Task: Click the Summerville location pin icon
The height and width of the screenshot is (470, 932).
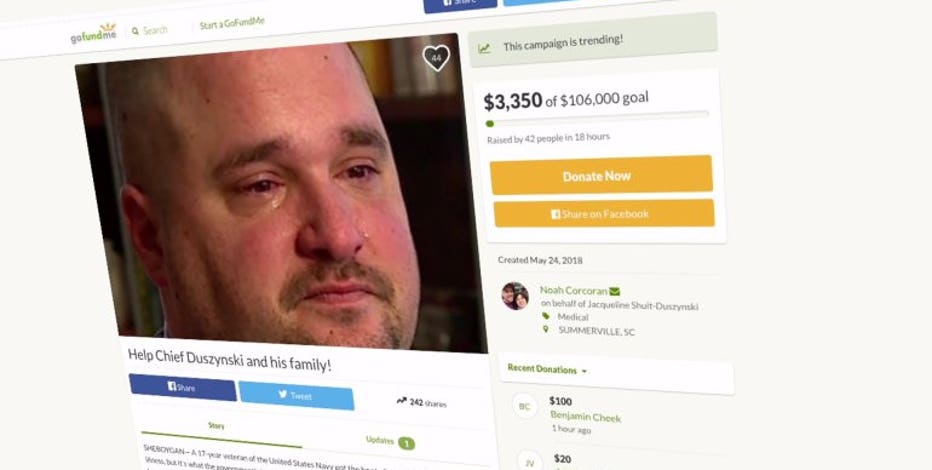Action: point(546,329)
